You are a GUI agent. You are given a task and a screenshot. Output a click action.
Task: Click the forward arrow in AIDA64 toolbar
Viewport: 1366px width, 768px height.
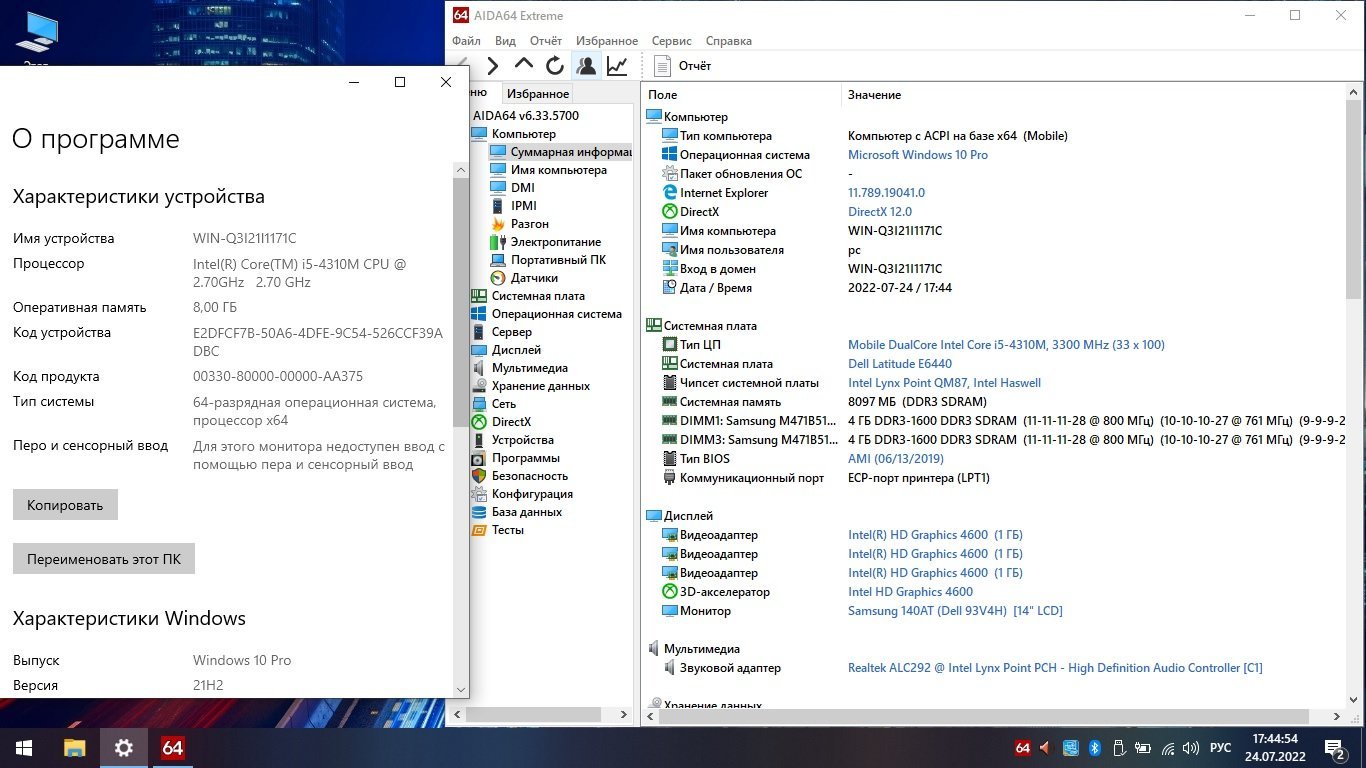(493, 66)
